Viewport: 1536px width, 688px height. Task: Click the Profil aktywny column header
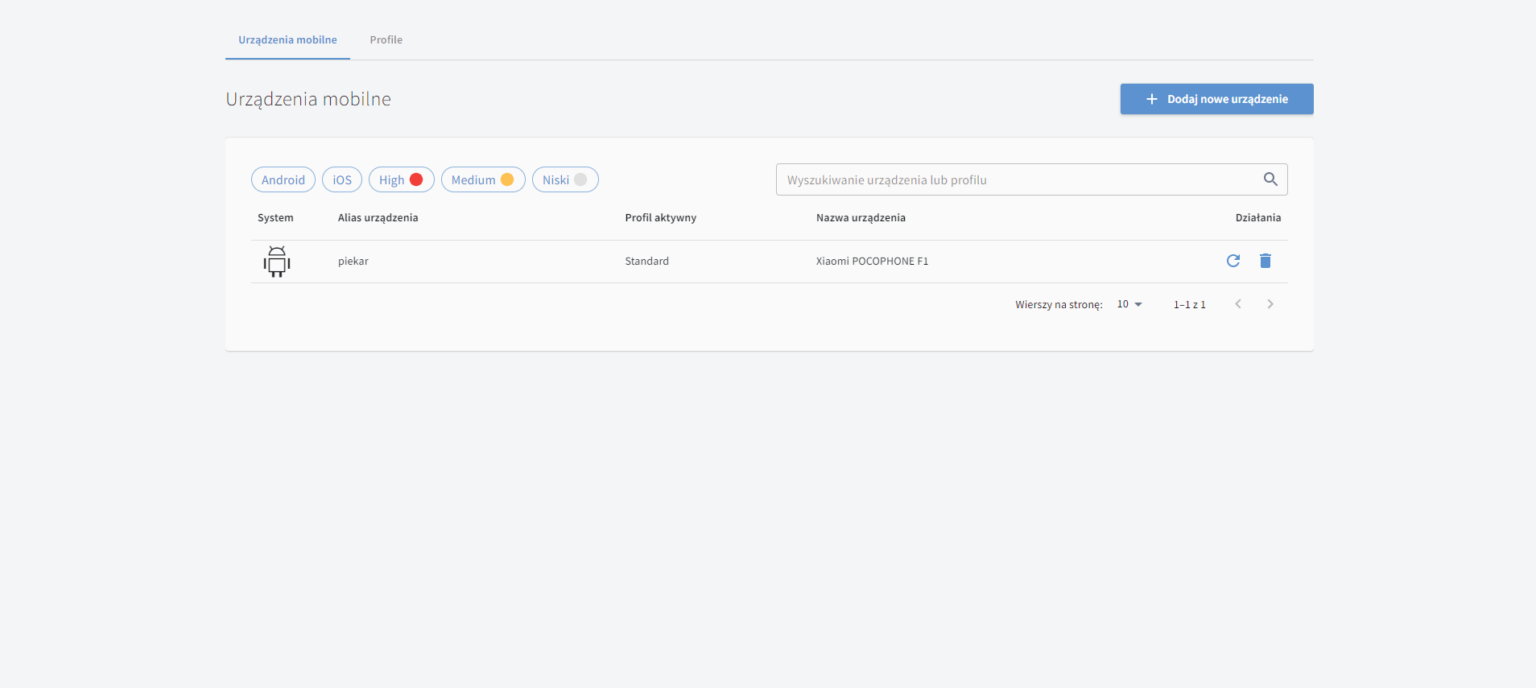click(660, 218)
